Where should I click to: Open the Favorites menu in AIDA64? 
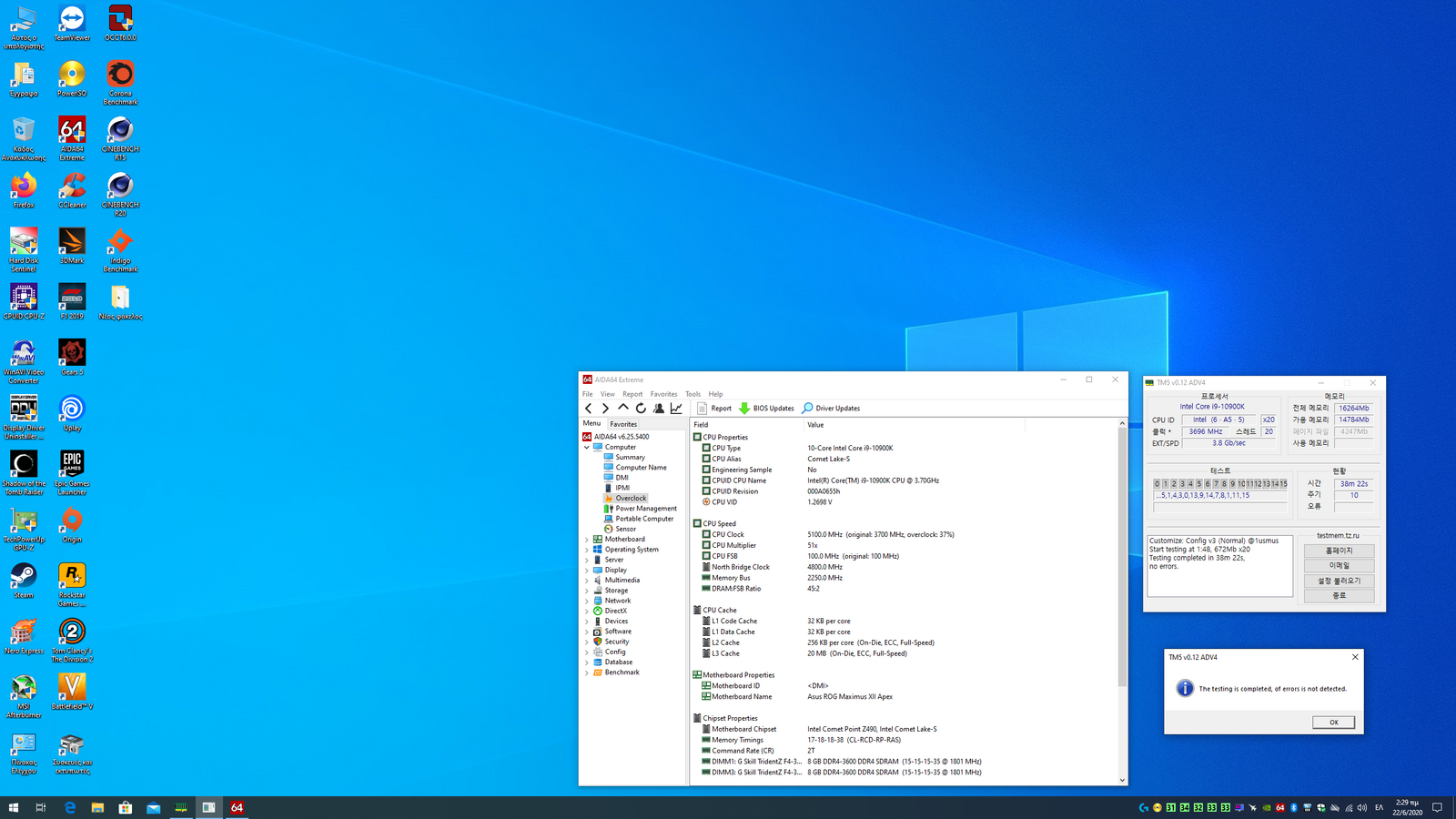(663, 394)
